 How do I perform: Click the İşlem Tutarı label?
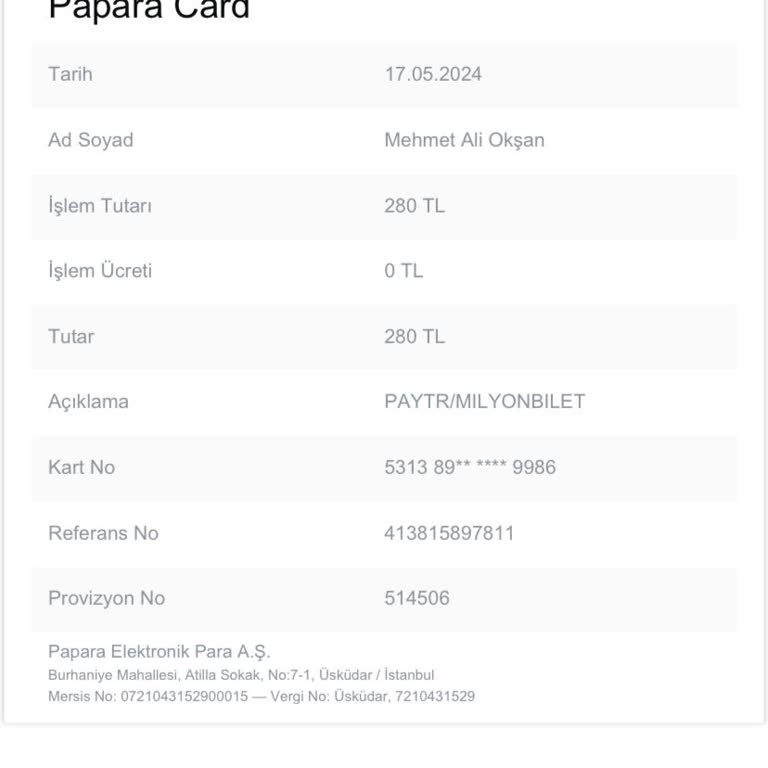(99, 206)
